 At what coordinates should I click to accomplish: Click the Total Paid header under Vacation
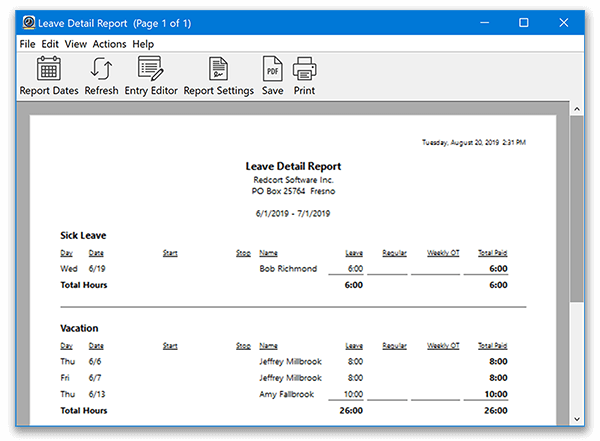[492, 346]
